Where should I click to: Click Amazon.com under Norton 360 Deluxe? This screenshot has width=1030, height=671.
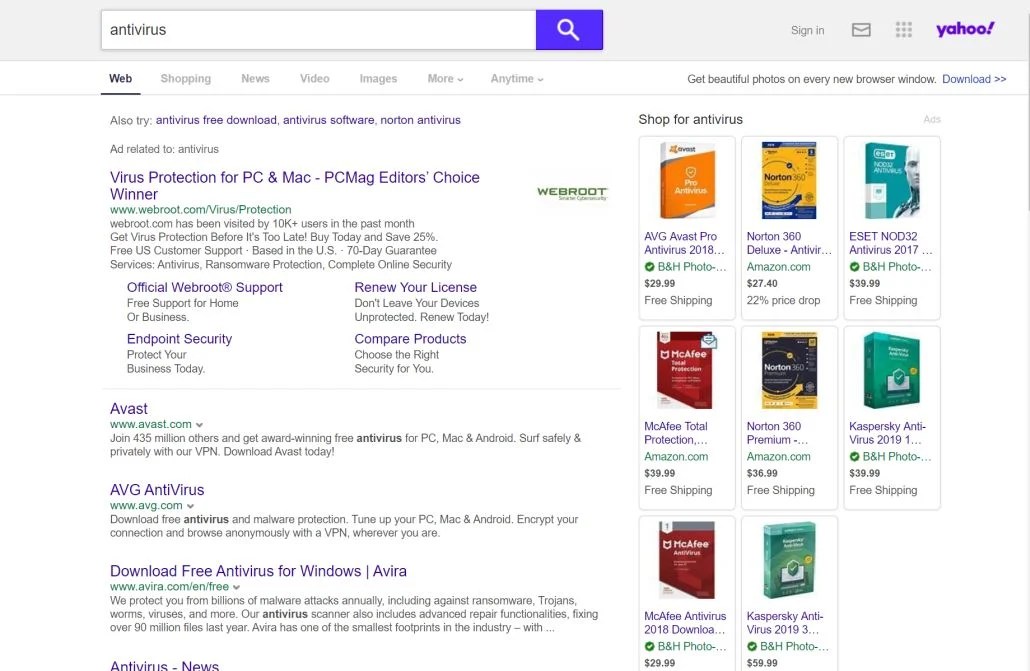point(778,267)
